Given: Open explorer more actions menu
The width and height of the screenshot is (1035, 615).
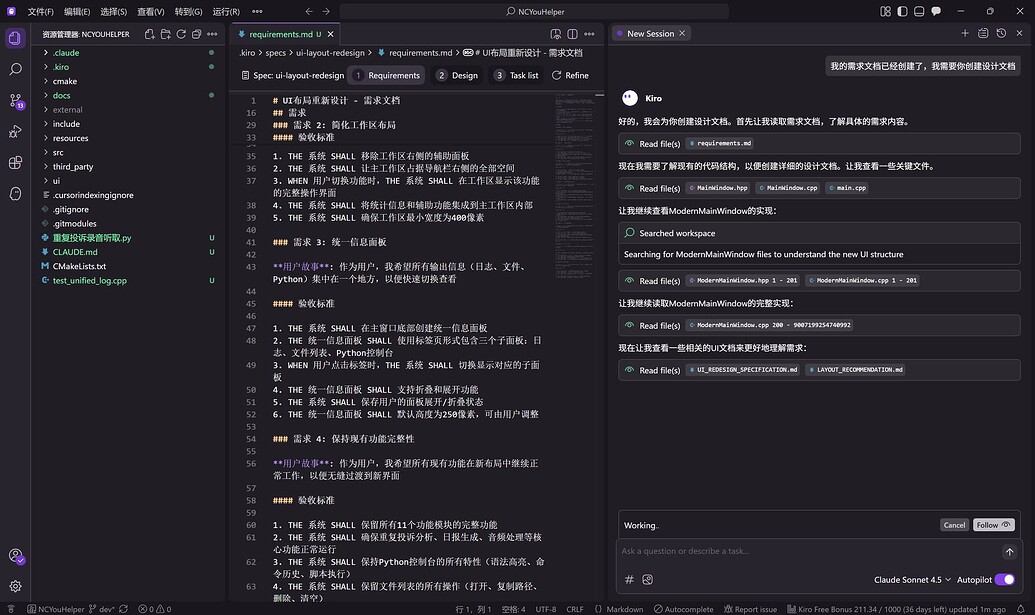Looking at the screenshot, I should (212, 34).
